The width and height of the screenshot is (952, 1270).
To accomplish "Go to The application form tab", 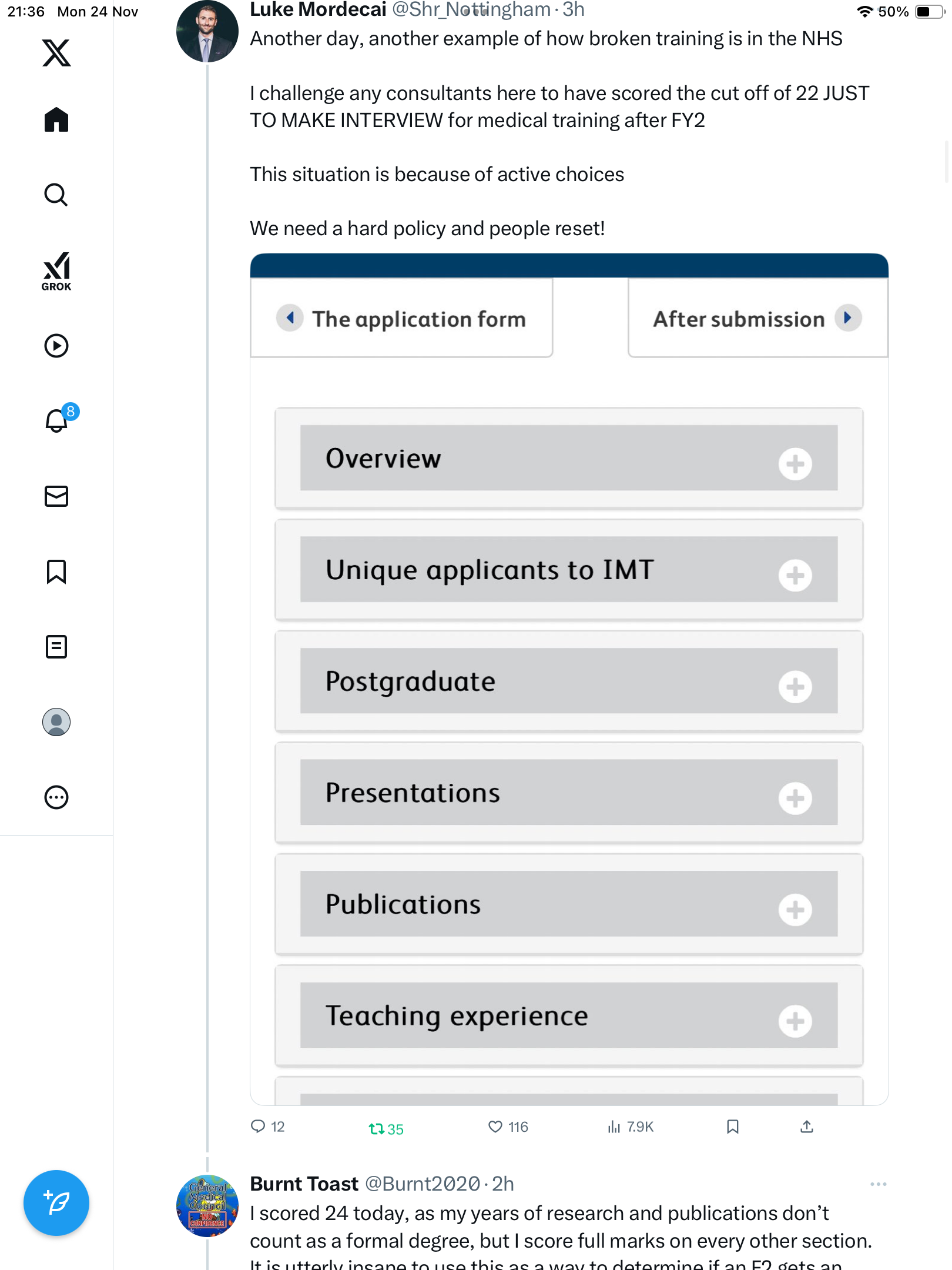I will point(402,319).
